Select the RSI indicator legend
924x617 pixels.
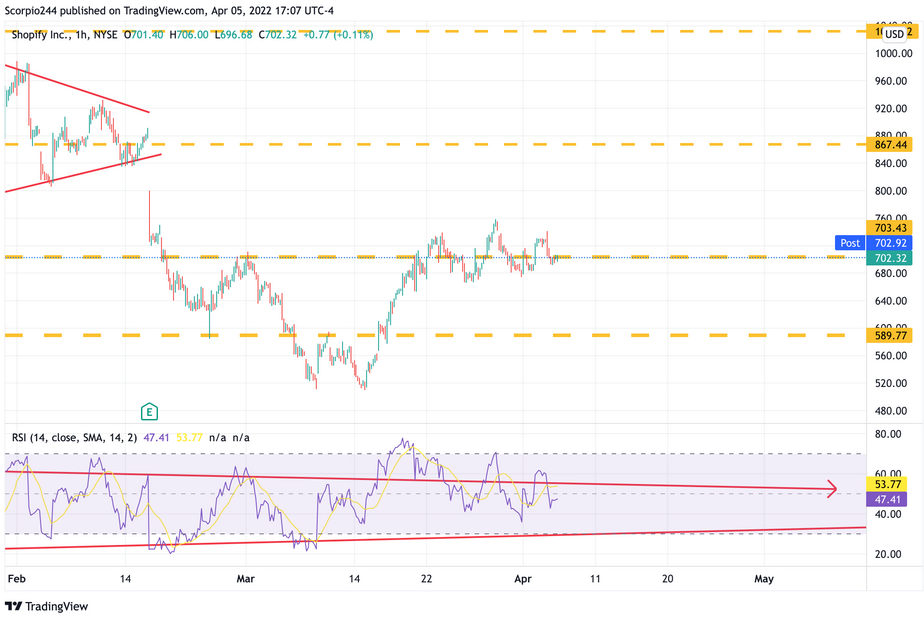point(74,437)
